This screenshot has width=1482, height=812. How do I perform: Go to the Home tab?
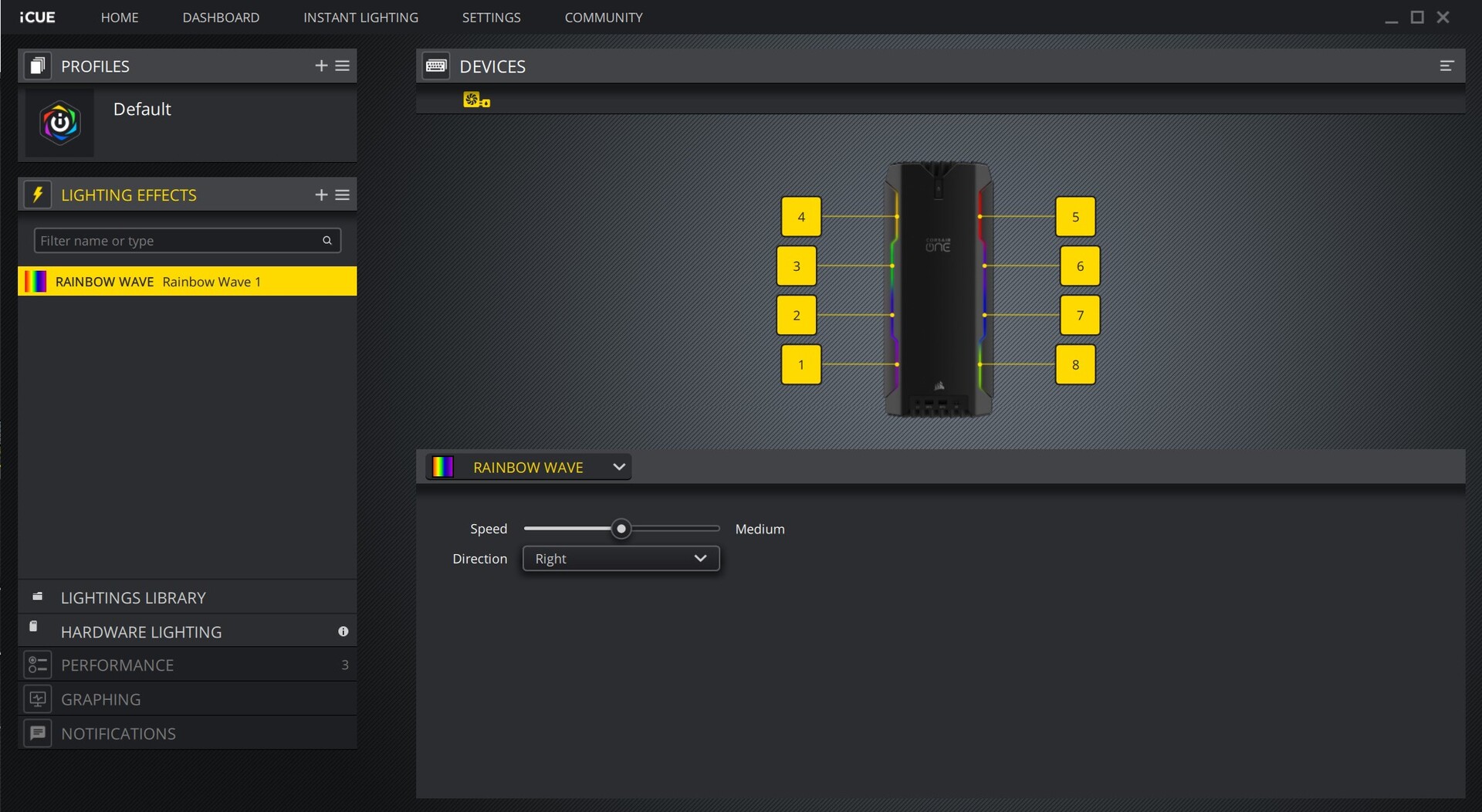click(120, 17)
